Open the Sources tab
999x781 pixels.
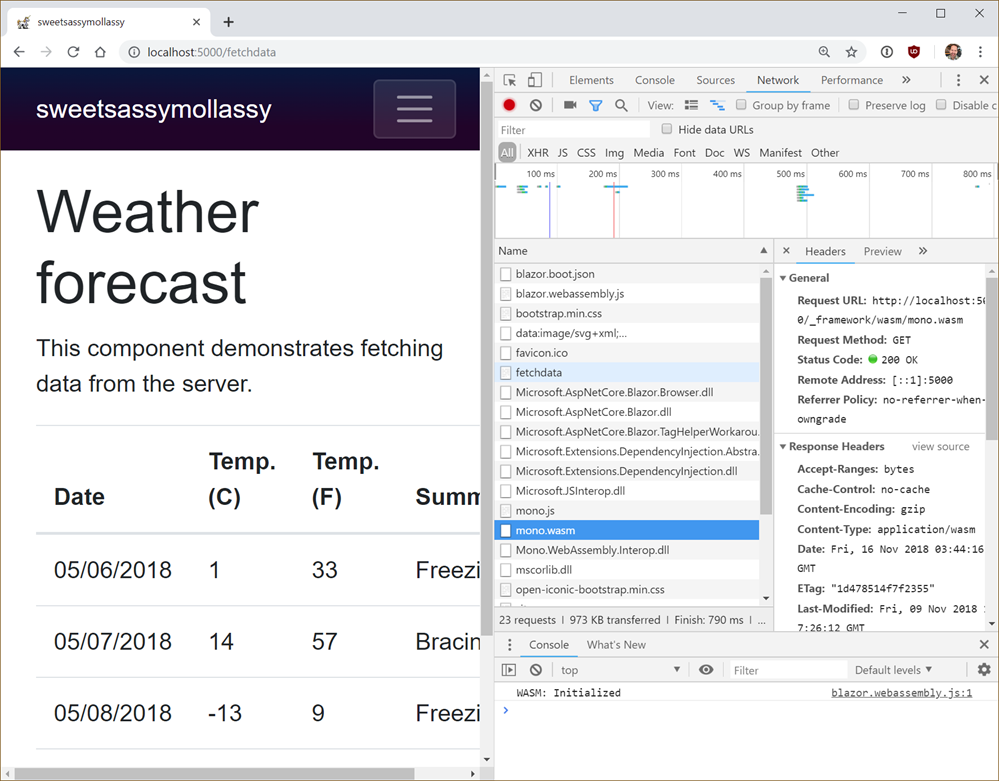tap(715, 80)
